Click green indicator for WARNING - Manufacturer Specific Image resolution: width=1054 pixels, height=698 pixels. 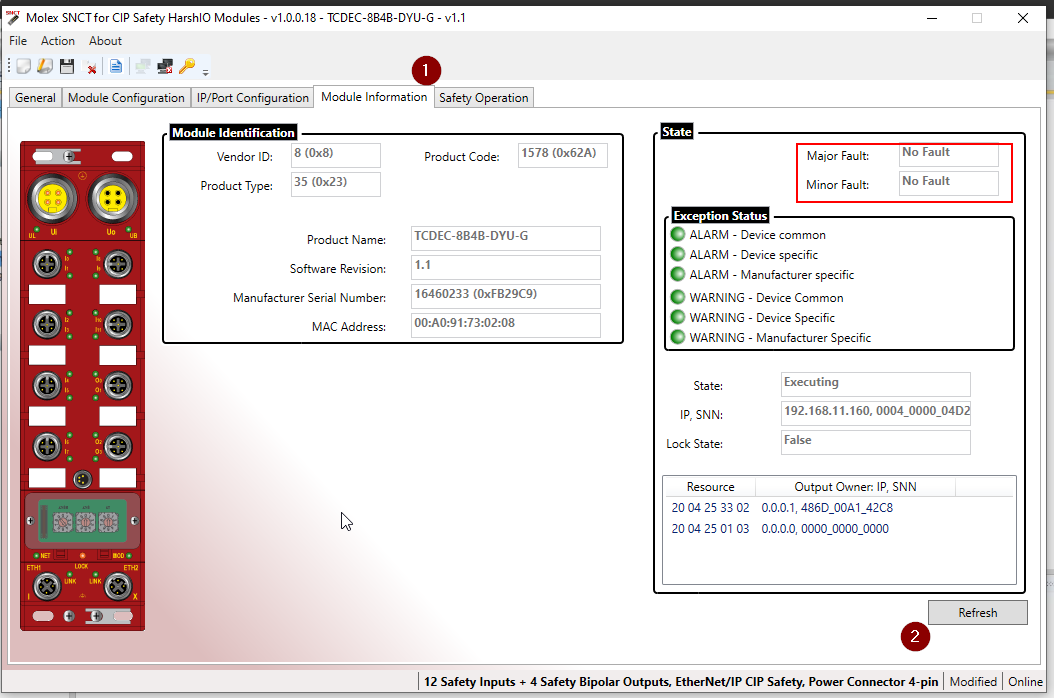(x=678, y=337)
